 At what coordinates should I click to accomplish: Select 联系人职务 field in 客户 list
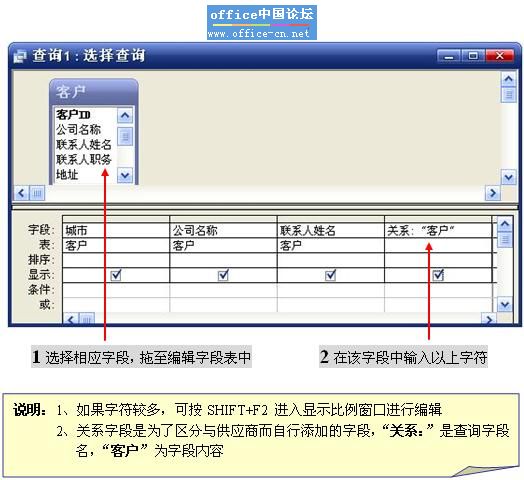click(84, 159)
